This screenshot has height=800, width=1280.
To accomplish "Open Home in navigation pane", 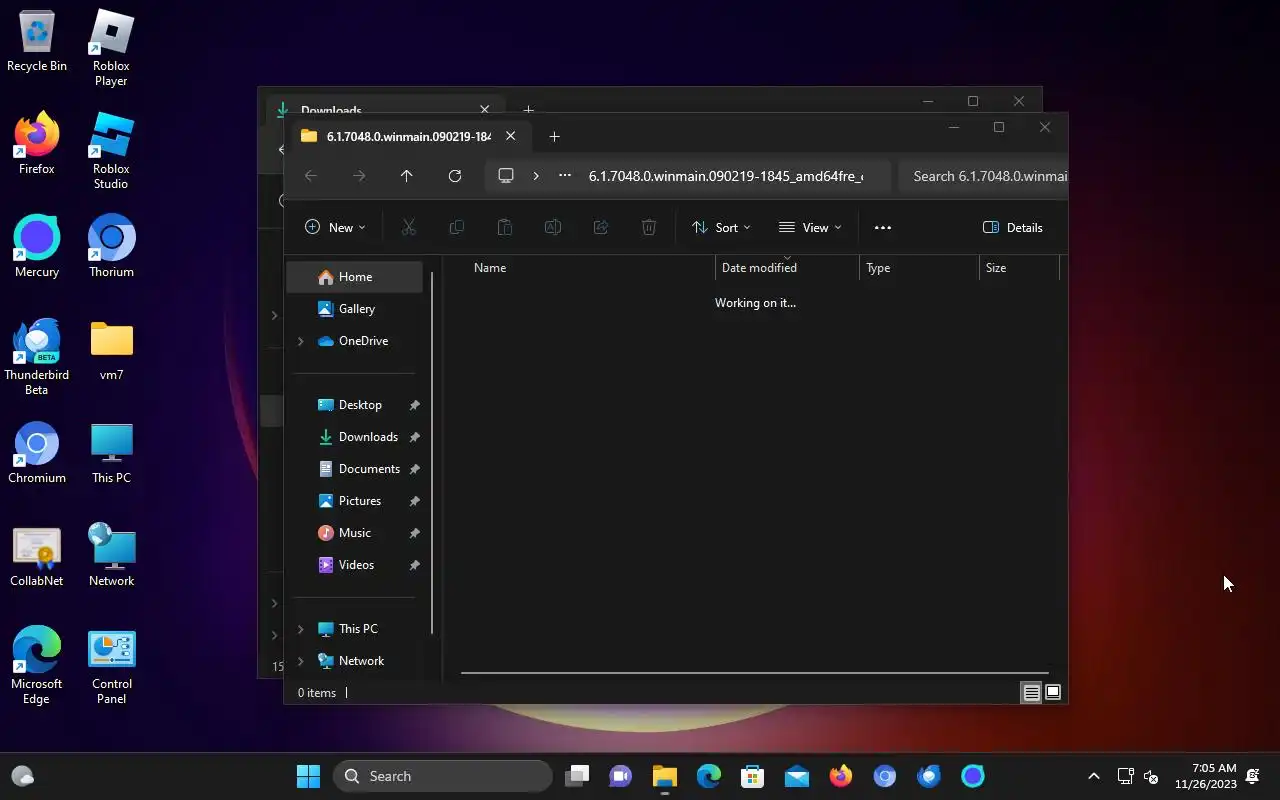I will [x=355, y=277].
